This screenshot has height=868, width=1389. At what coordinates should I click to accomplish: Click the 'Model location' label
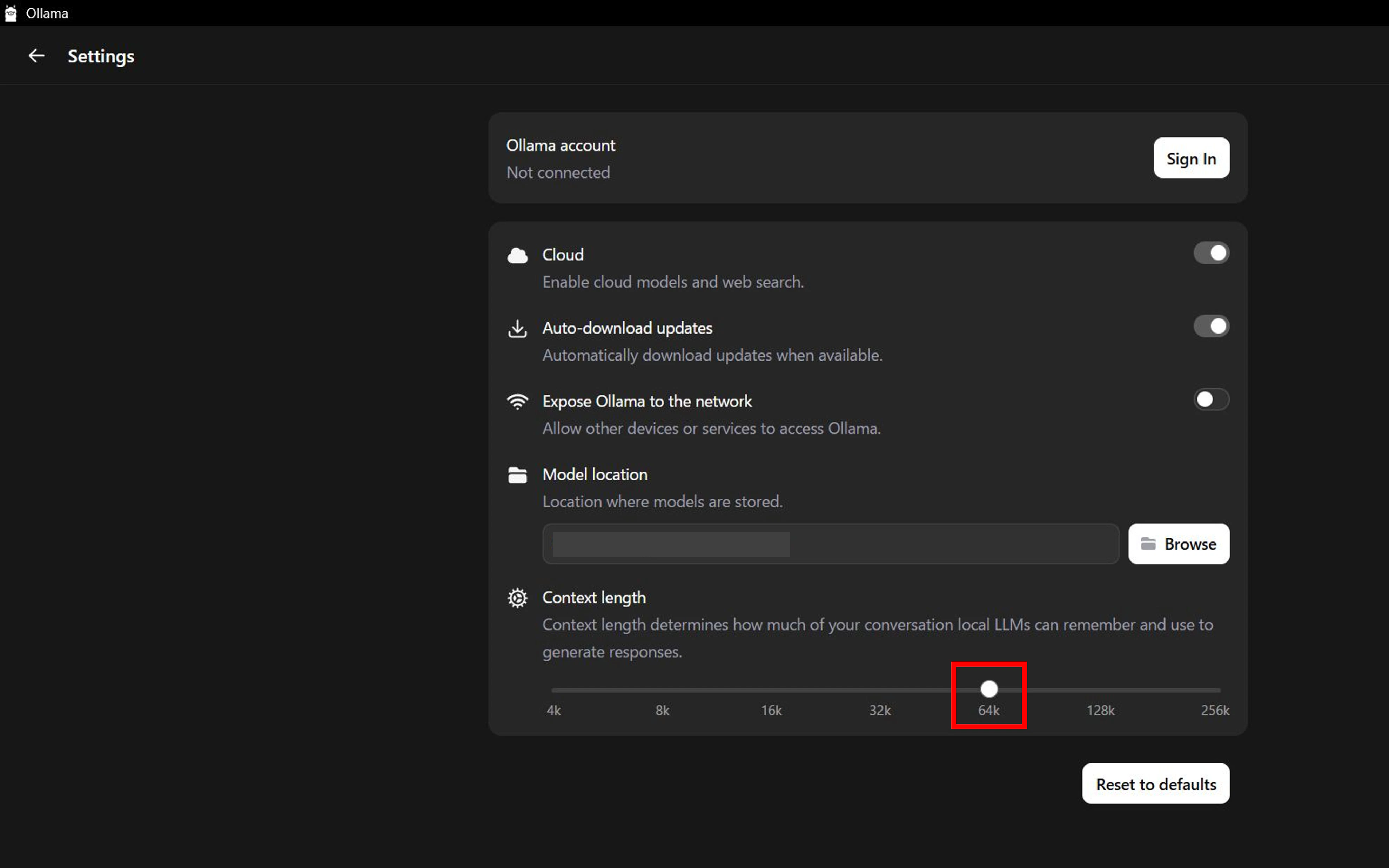(595, 475)
